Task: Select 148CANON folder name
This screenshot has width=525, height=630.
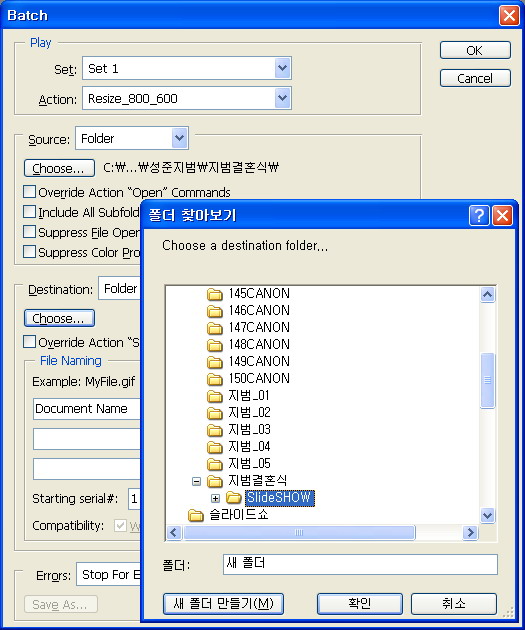Action: [x=259, y=345]
